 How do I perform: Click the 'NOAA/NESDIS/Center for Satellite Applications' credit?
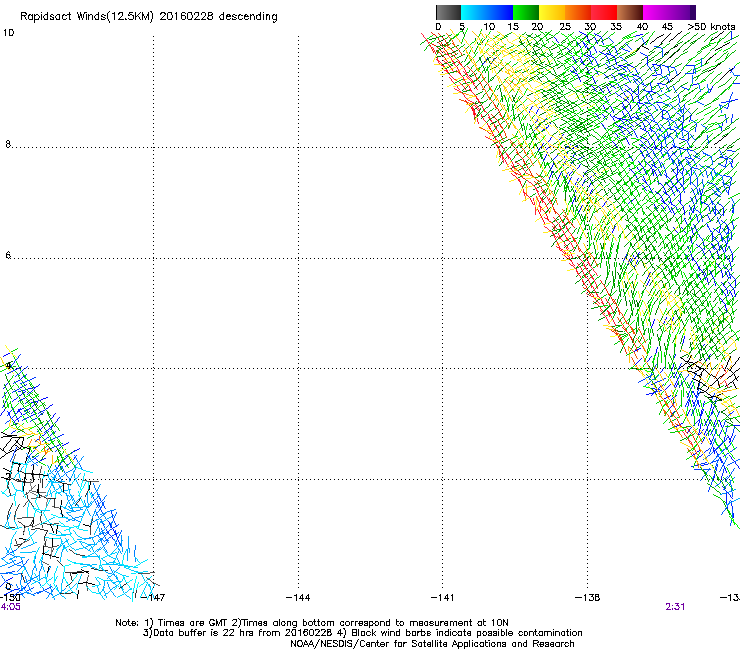coord(432,644)
